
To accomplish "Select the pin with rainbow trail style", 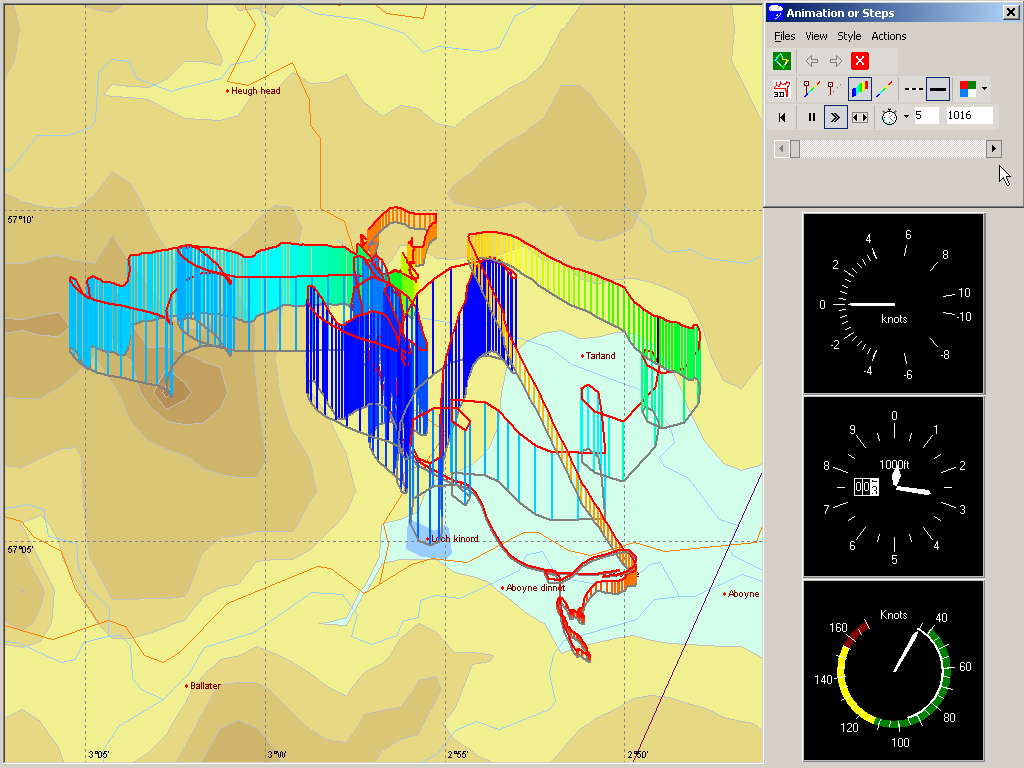I will [x=811, y=89].
